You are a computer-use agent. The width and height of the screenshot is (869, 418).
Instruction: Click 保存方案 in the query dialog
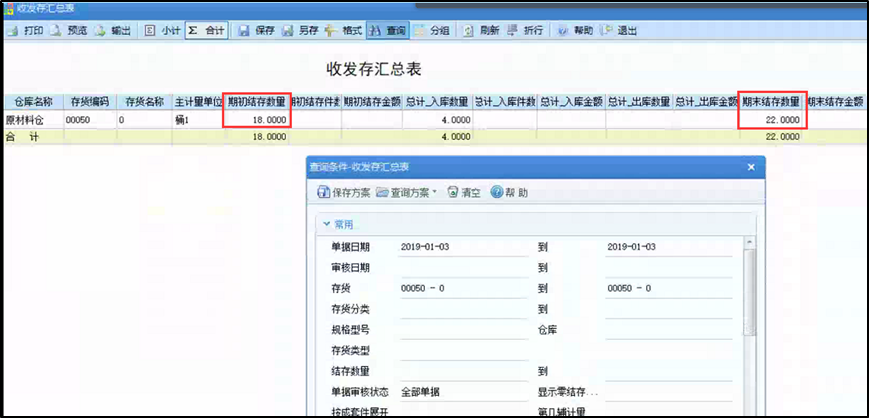344,192
